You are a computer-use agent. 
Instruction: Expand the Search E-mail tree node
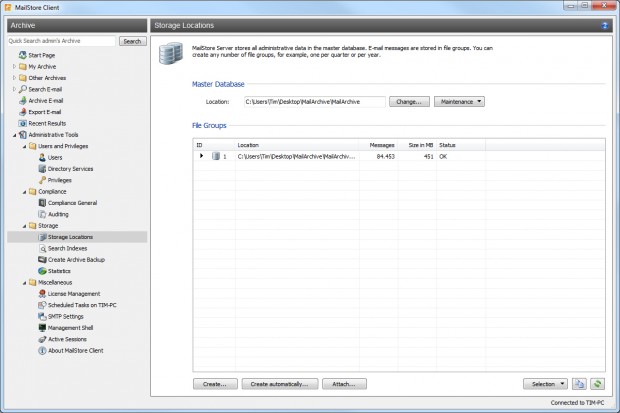[x=15, y=89]
